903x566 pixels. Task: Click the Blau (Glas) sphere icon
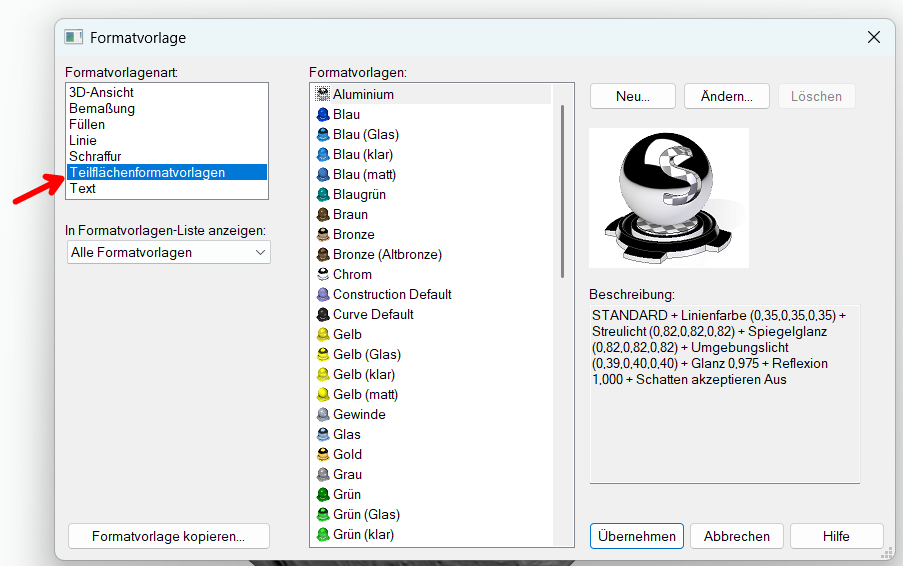[323, 135]
